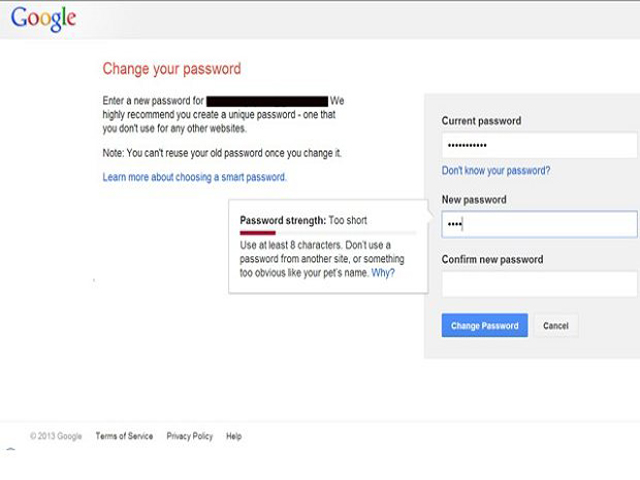Click the blacked-out email address

pos(267,101)
